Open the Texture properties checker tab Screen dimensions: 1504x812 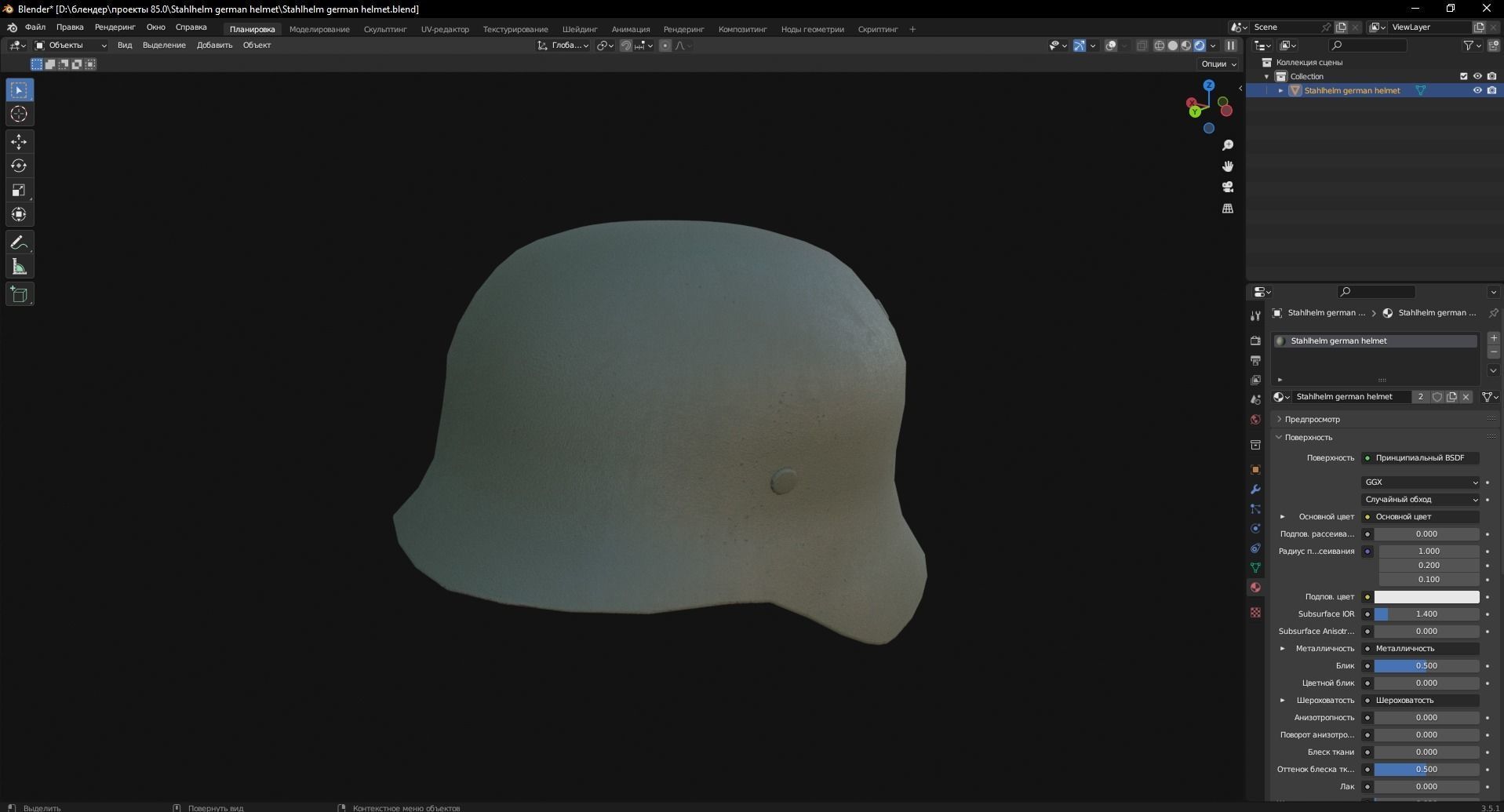(1255, 612)
